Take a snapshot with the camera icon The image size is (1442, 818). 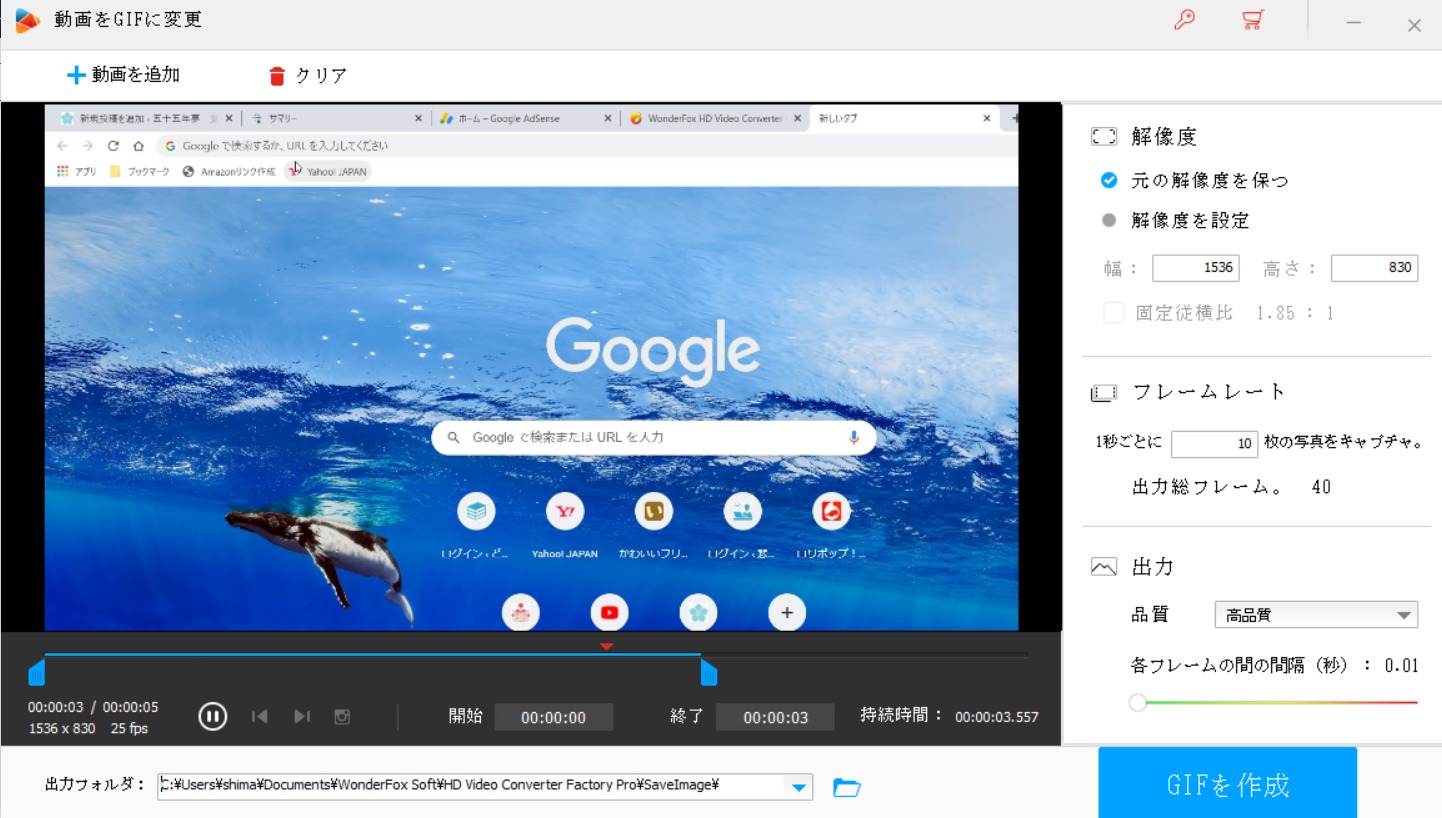coord(342,716)
